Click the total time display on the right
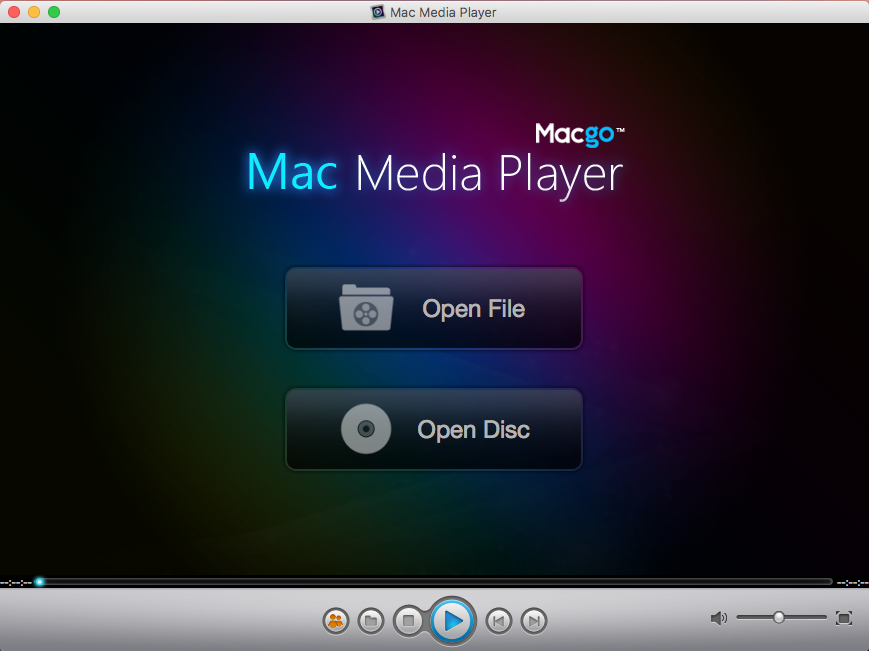This screenshot has height=651, width=869. click(x=852, y=581)
